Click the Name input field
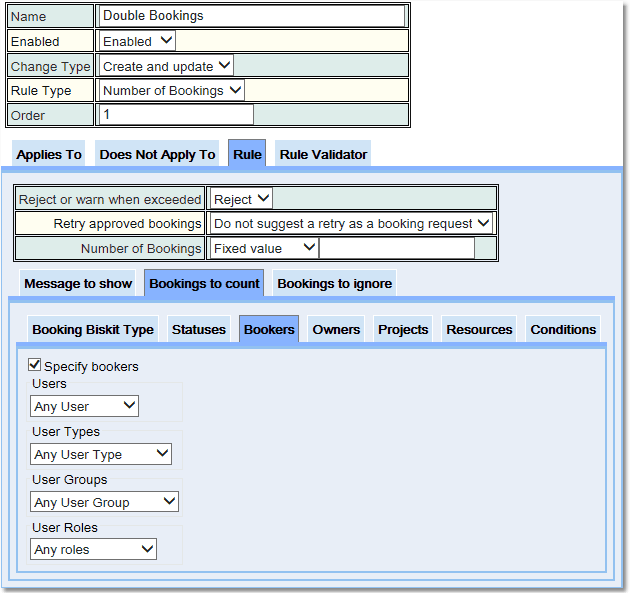630x595 pixels. tap(252, 16)
